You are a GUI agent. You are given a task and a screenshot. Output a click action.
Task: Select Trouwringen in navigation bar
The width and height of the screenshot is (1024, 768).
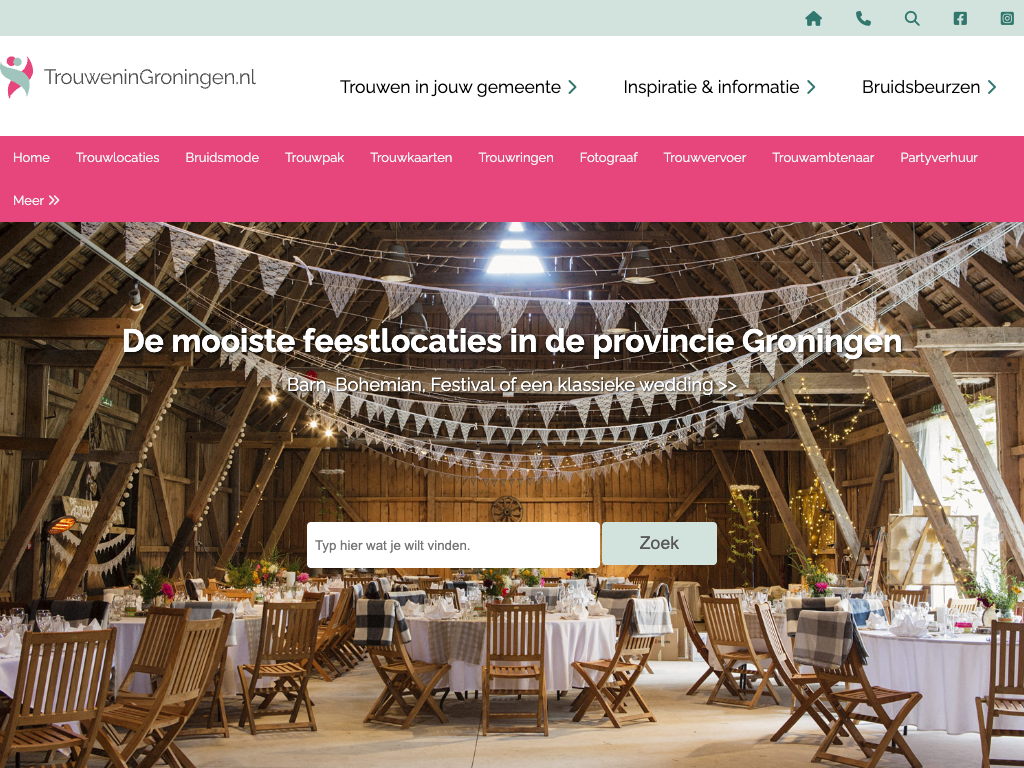516,157
